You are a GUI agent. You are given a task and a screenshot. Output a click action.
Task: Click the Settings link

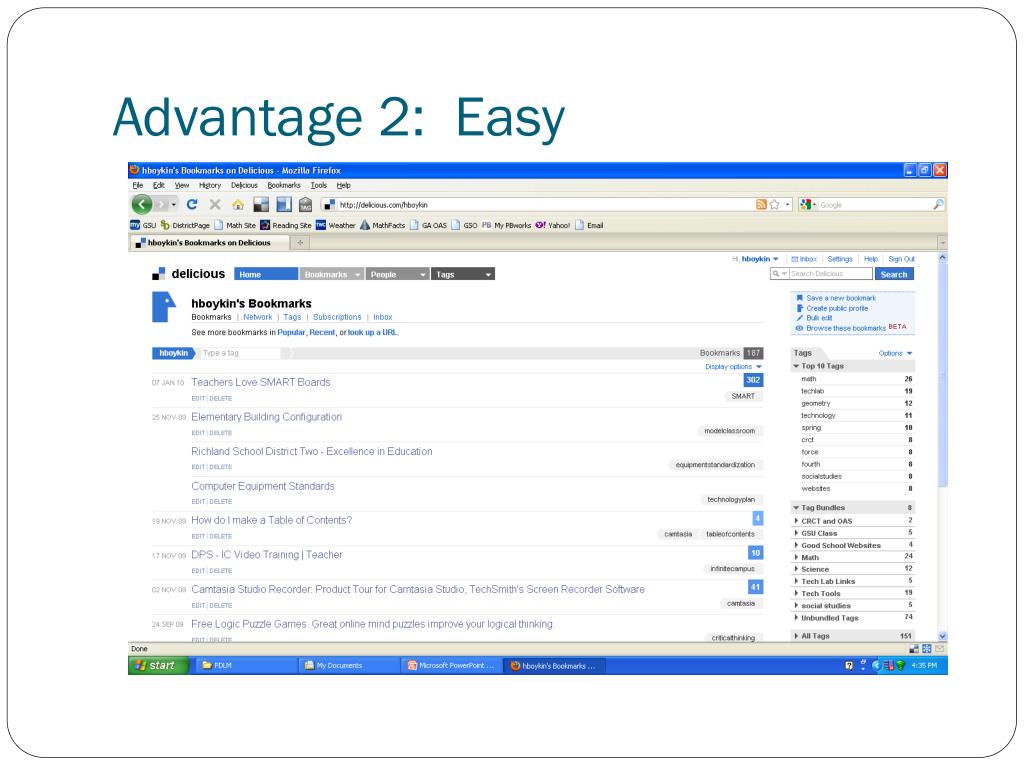[x=840, y=259]
